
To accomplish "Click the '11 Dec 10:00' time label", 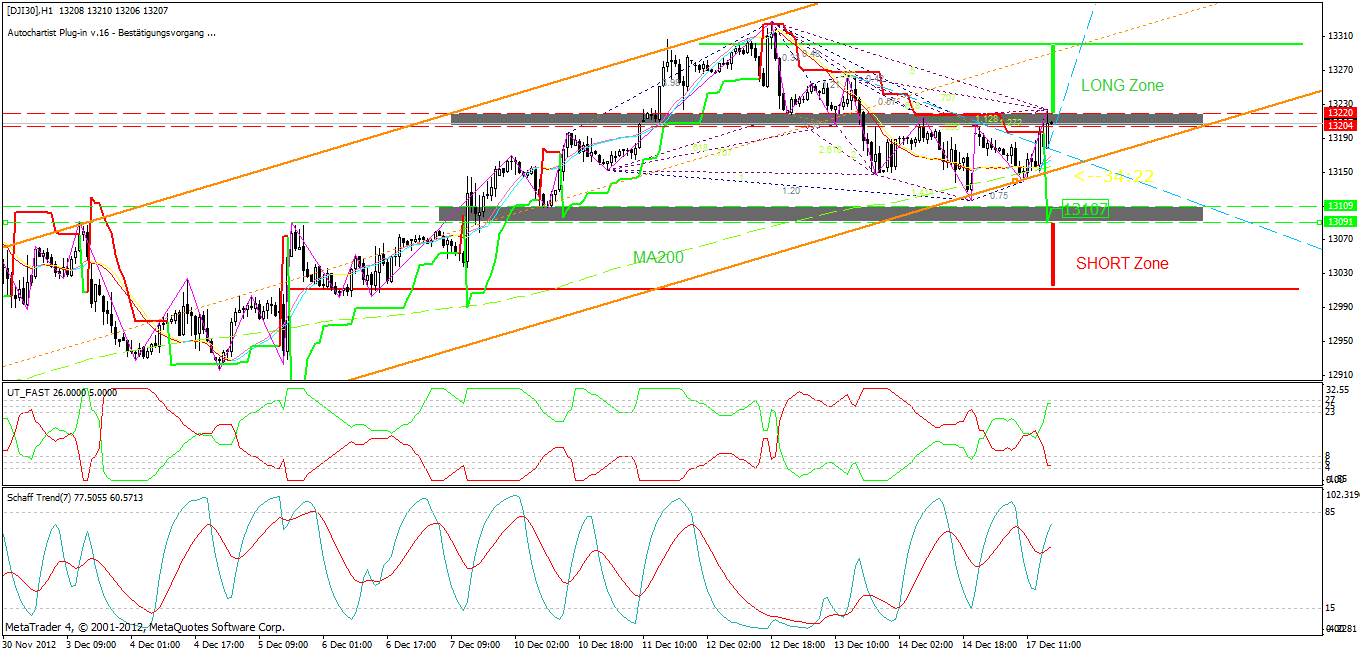I will pos(670,644).
